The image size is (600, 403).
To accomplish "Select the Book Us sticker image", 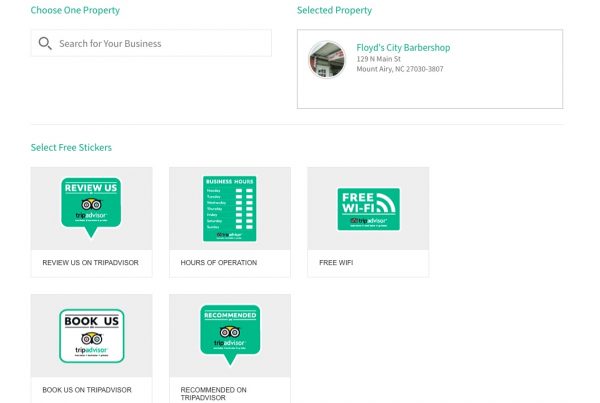I will [91, 336].
